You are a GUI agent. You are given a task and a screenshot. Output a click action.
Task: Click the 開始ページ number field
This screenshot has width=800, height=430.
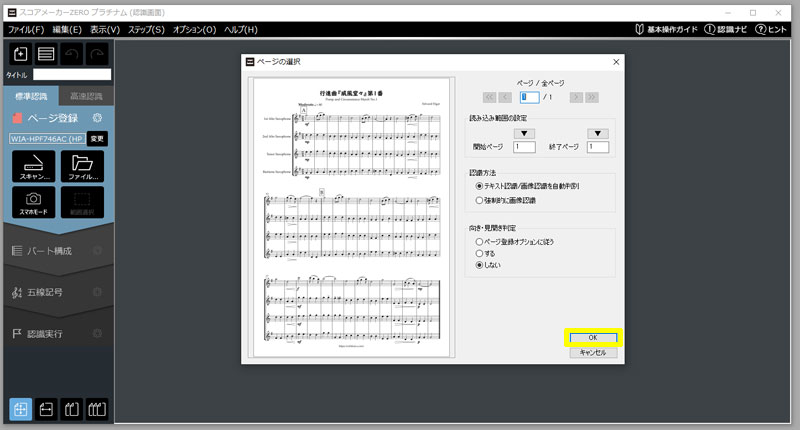(x=524, y=147)
